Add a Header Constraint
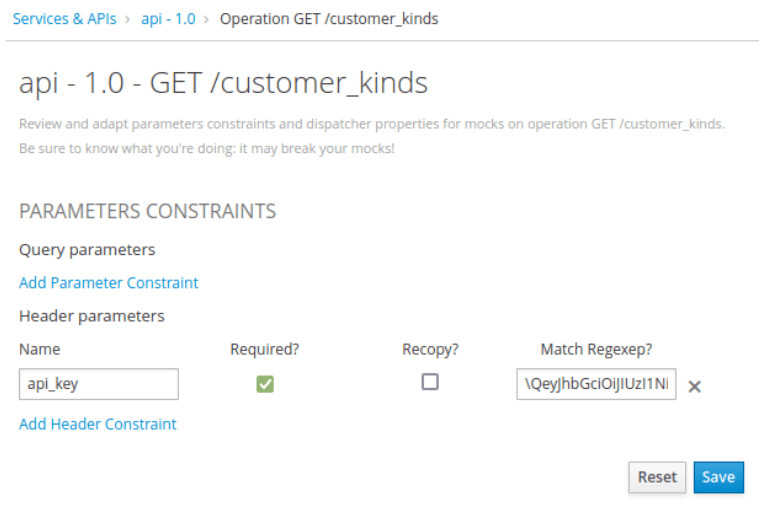The height and width of the screenshot is (511, 771). (98, 424)
